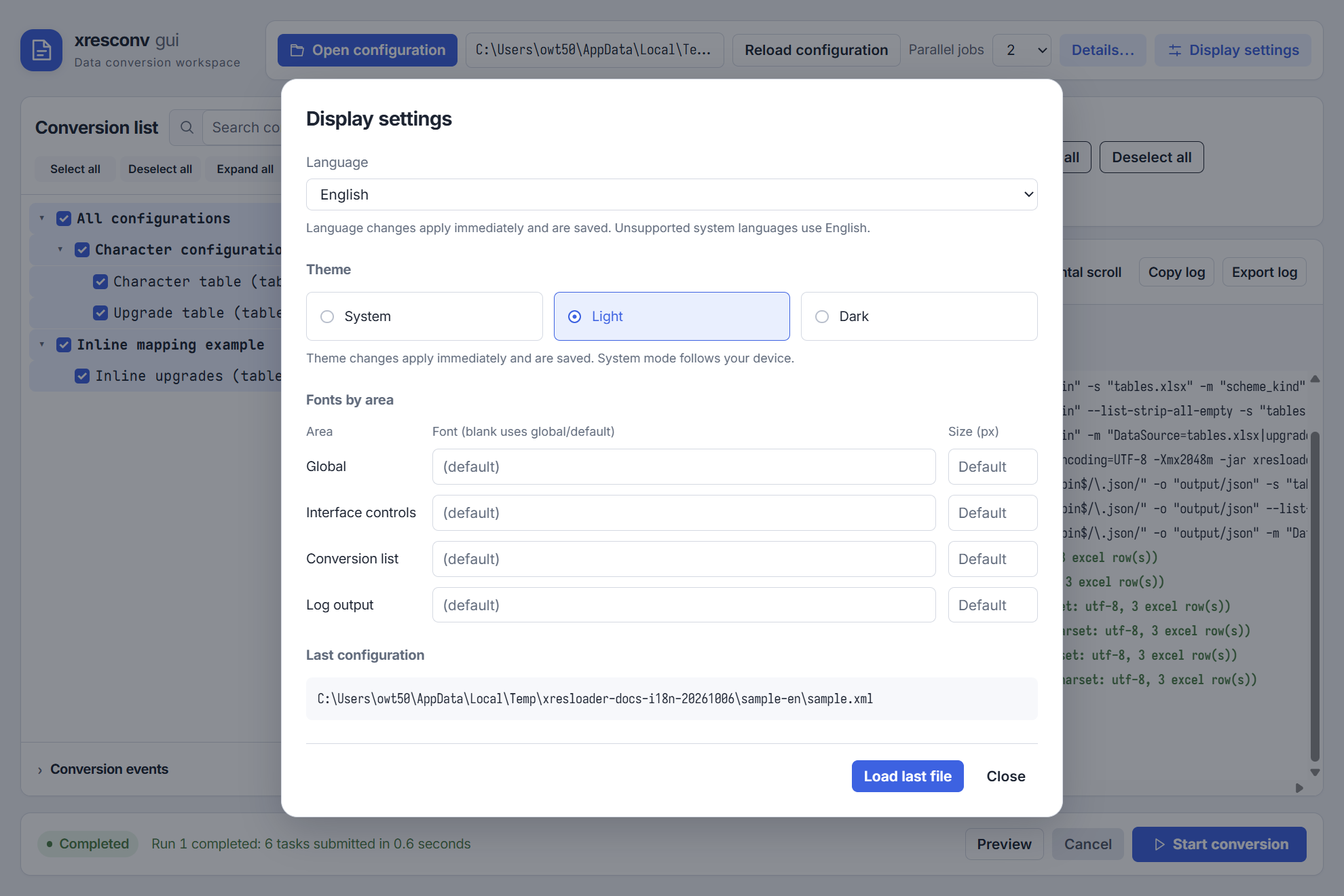Toggle the All configurations checkbox
The height and width of the screenshot is (896, 1344).
coord(64,219)
